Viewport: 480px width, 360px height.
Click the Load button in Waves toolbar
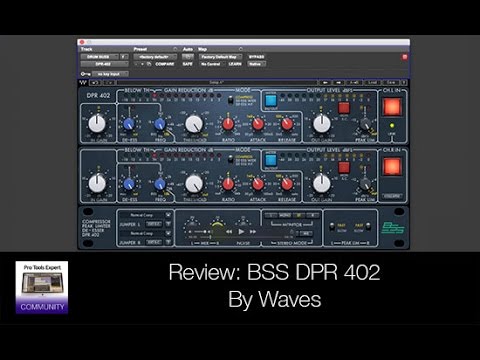tap(372, 82)
